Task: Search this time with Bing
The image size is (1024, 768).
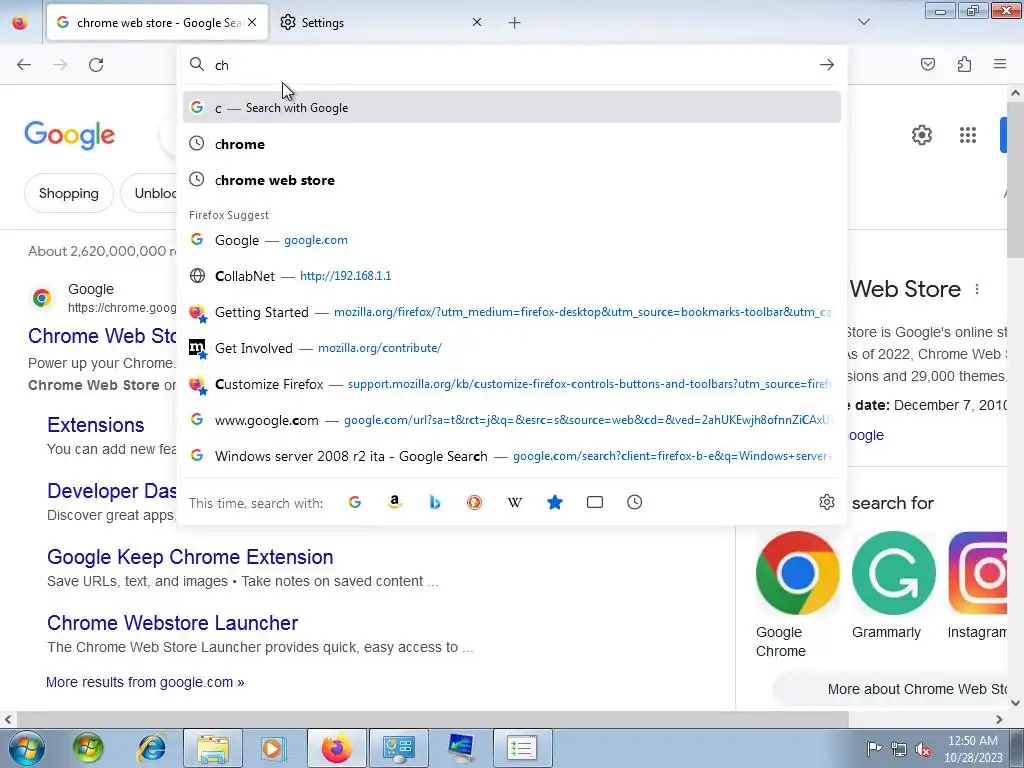Action: [x=434, y=502]
